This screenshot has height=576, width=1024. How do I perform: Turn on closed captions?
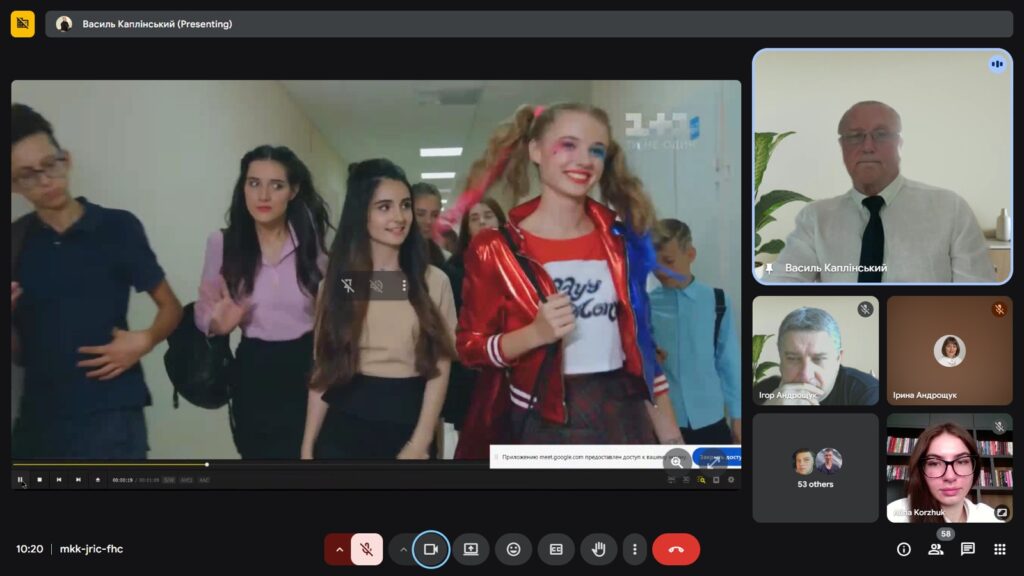coord(556,549)
